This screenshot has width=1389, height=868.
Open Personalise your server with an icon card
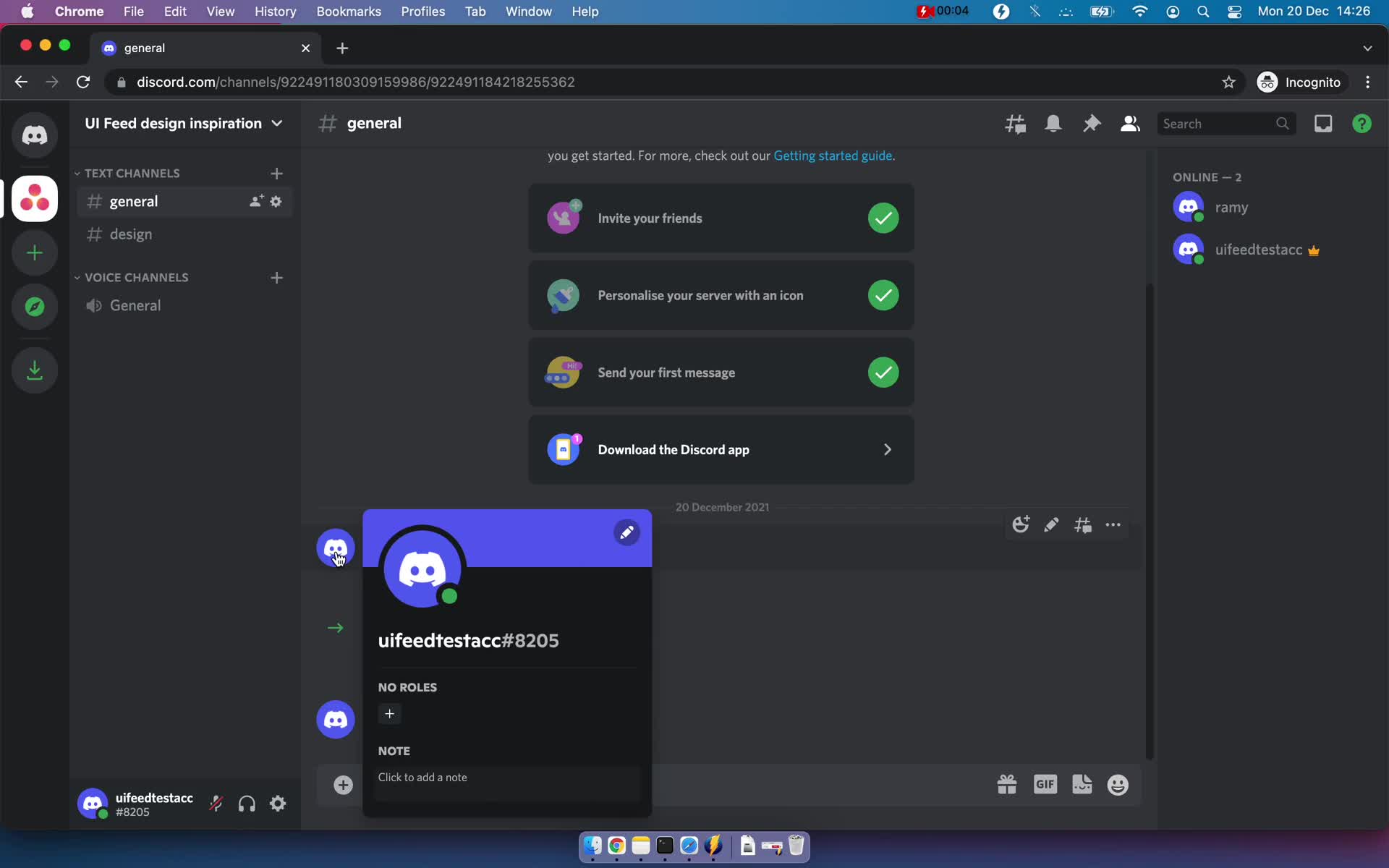721,295
